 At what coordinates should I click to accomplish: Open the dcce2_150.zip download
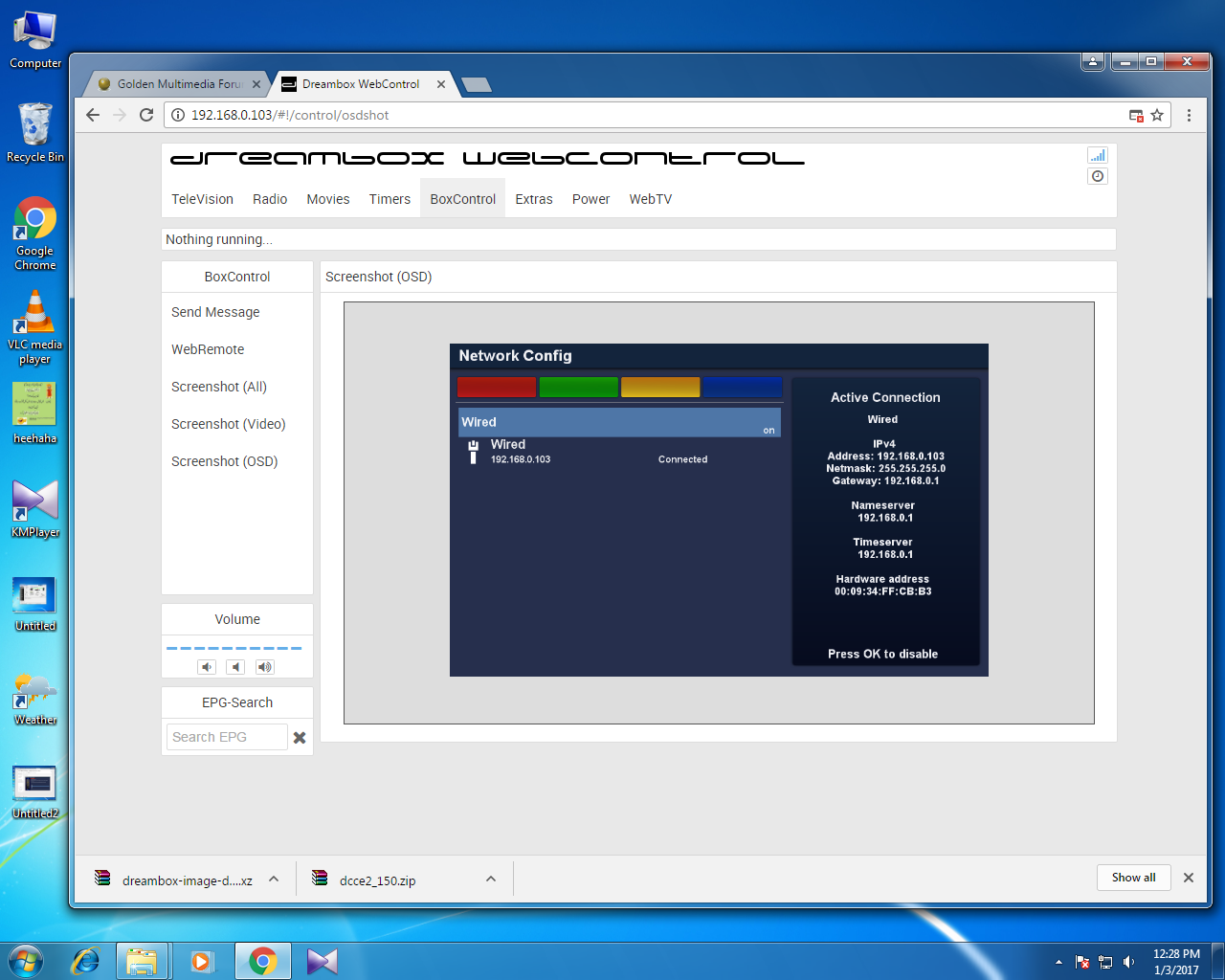365,880
